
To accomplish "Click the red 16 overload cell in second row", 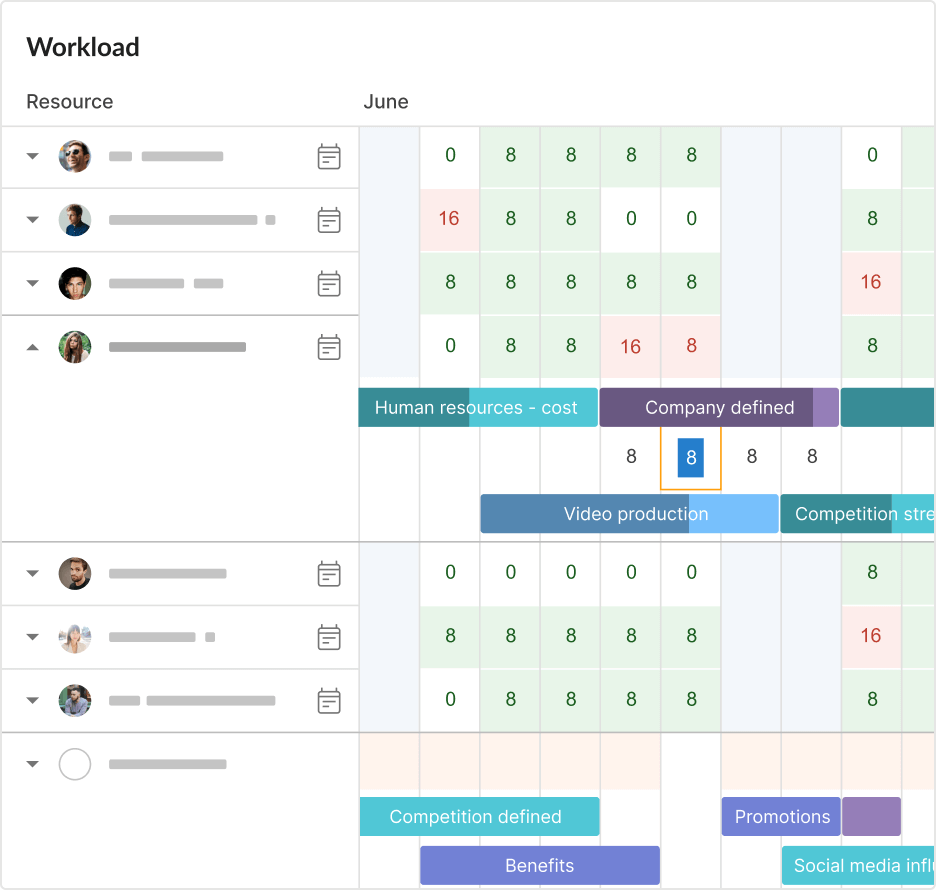I will tap(449, 219).
